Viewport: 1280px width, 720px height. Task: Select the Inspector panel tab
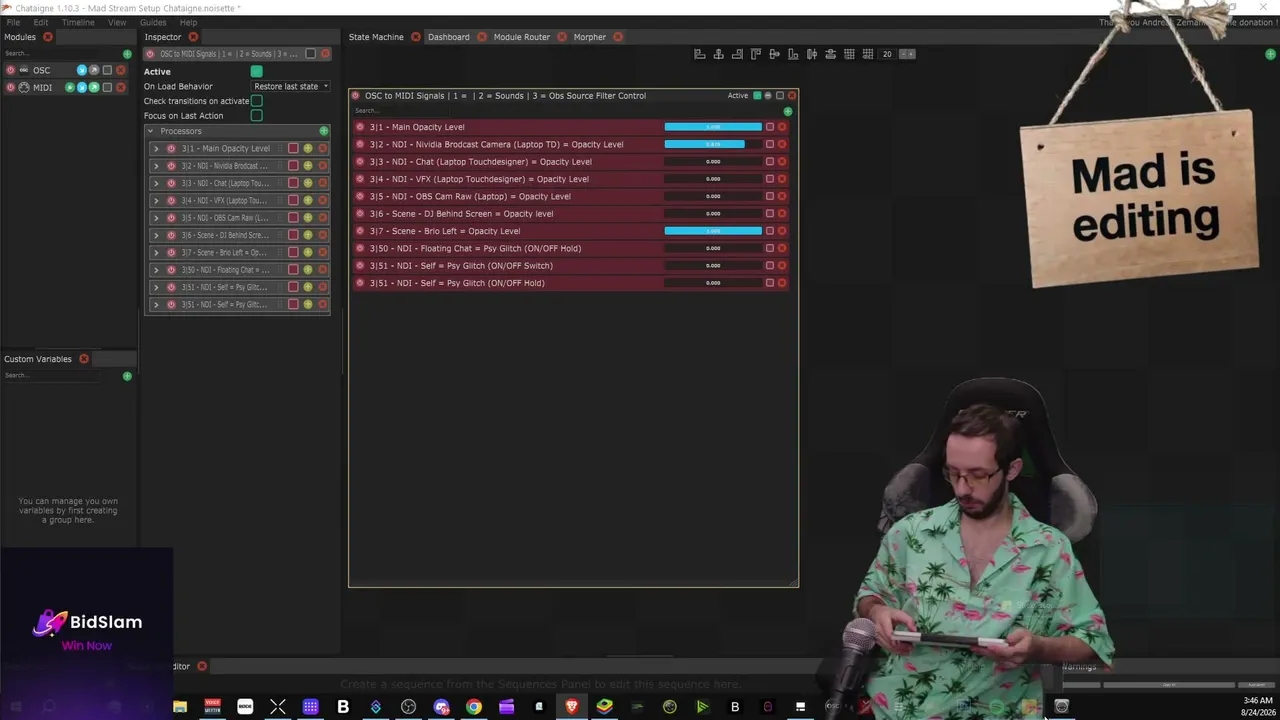tap(162, 37)
